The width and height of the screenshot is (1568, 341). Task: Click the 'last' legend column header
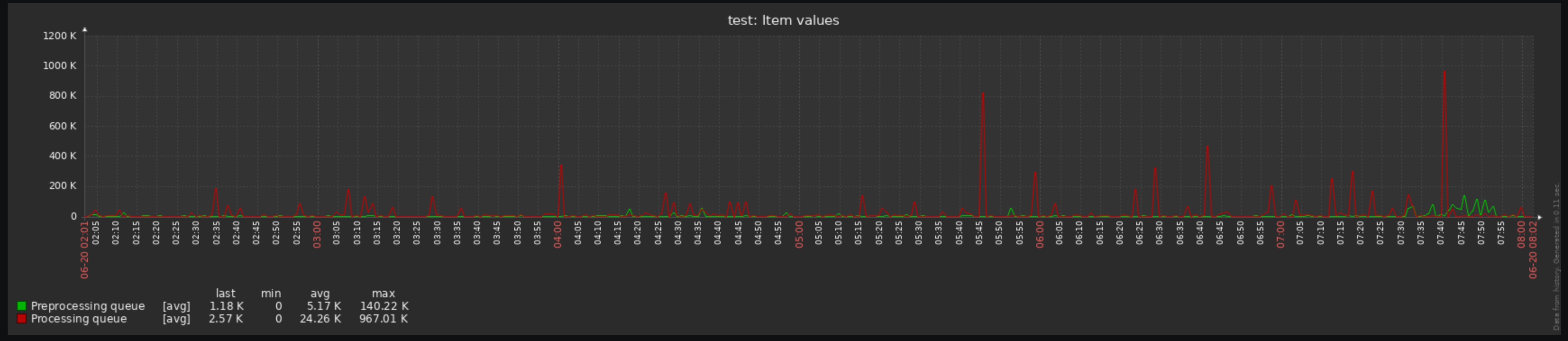225,293
